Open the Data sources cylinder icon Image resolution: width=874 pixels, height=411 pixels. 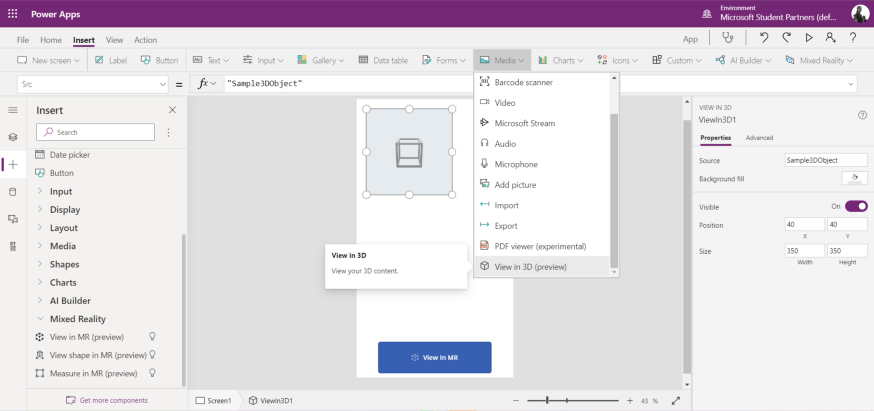[x=13, y=192]
